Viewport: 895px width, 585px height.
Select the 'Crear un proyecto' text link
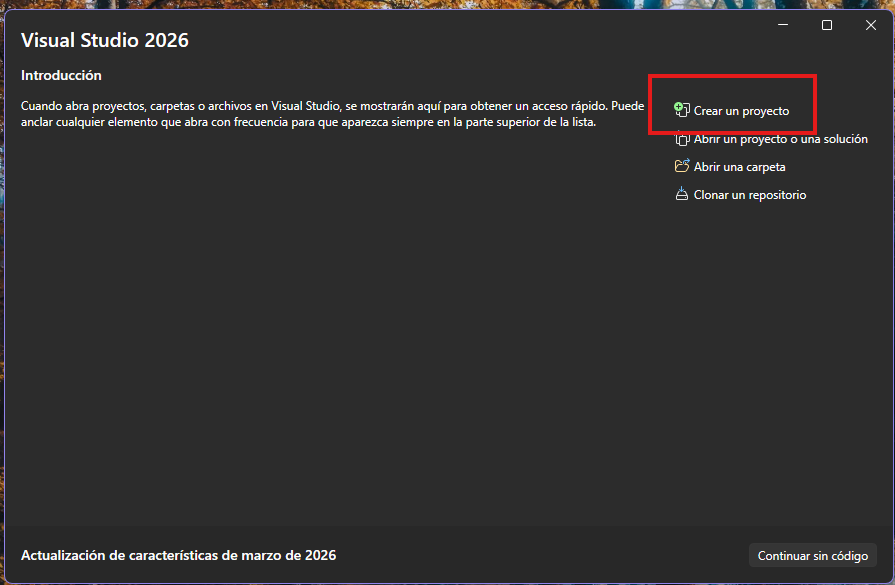[741, 111]
